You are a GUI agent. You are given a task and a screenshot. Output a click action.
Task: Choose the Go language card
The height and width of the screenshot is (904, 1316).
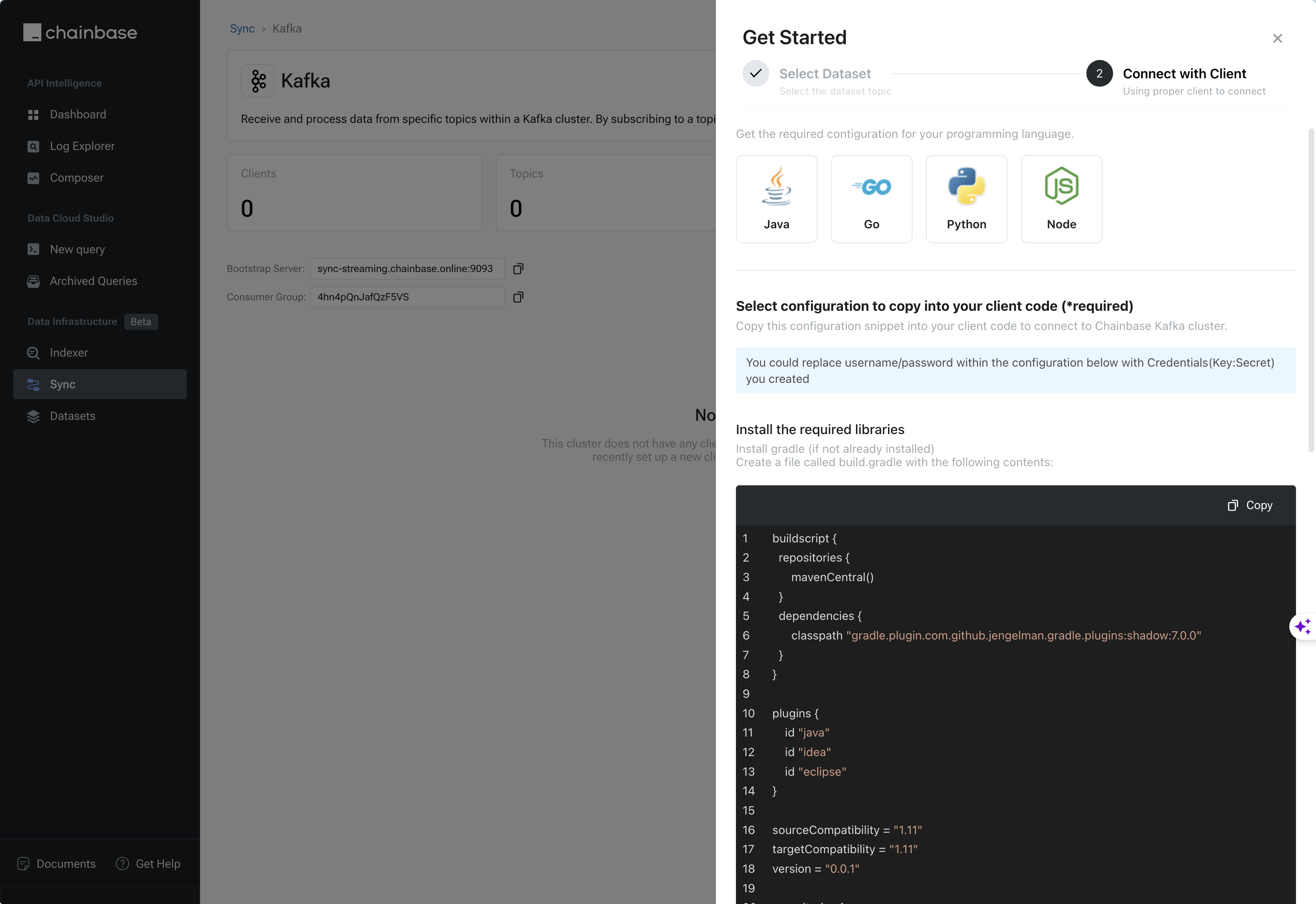pos(871,199)
